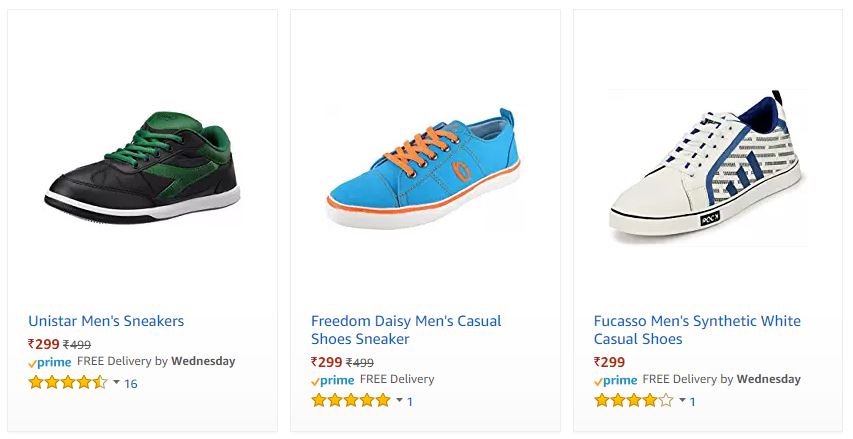Expand rating dropdown arrow for Freedom Daisy shoes
Screen dimensions: 853x439
pos(399,400)
